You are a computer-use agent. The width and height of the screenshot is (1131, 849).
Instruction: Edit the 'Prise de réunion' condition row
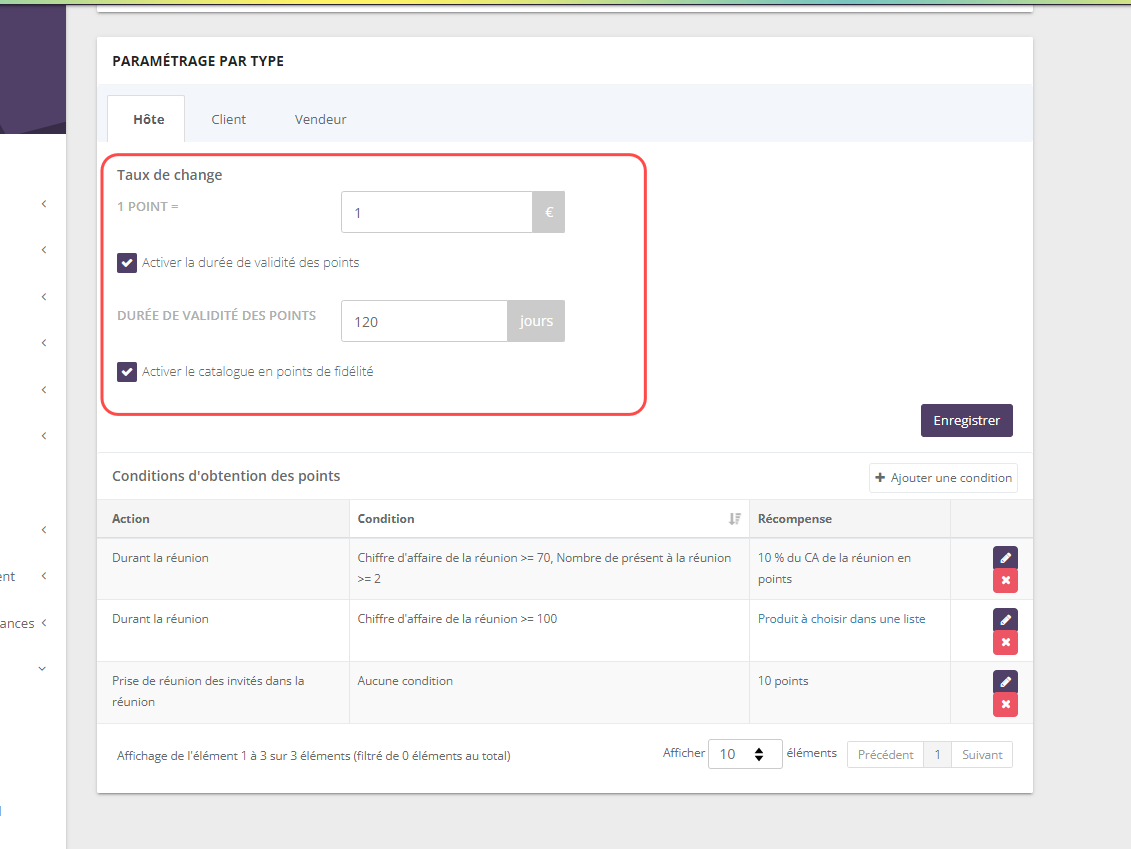tap(1005, 682)
